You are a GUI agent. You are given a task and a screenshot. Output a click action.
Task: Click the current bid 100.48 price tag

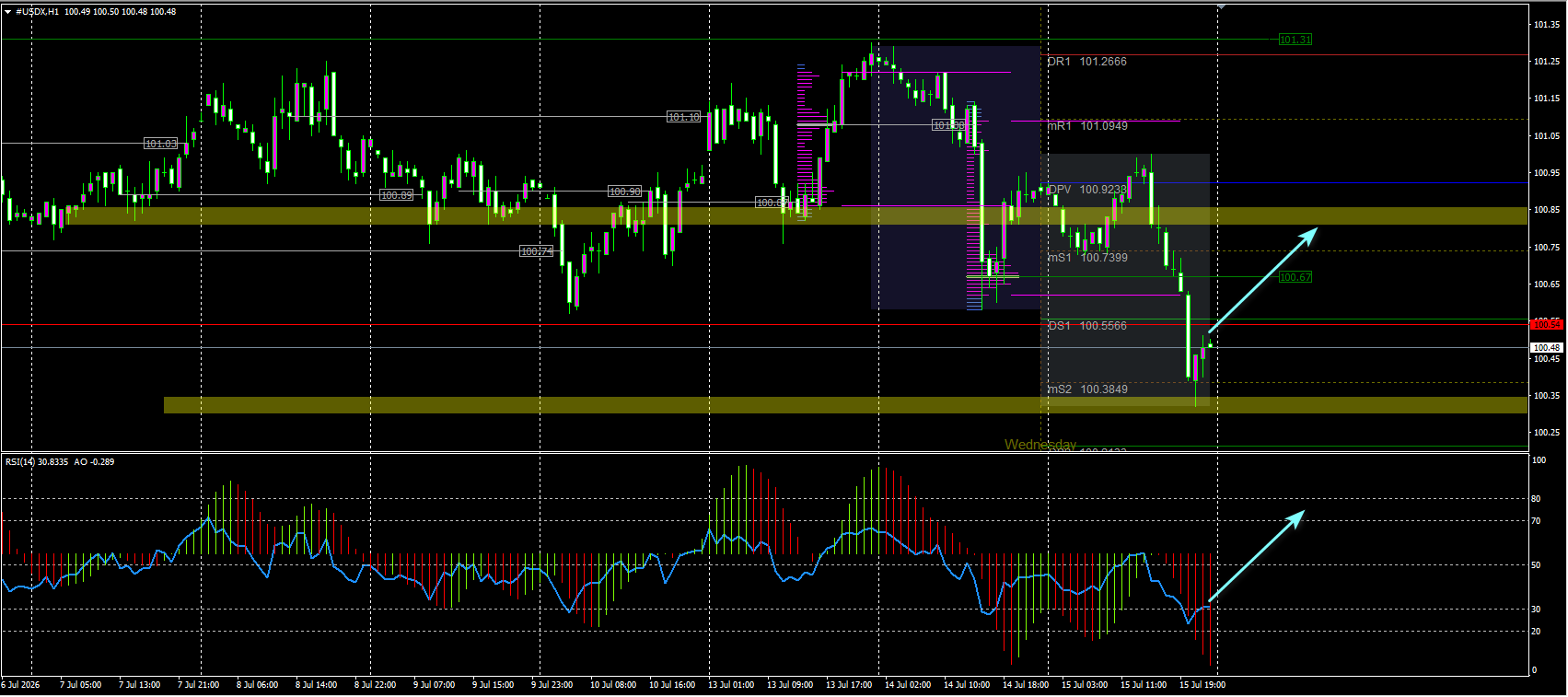(x=1546, y=347)
